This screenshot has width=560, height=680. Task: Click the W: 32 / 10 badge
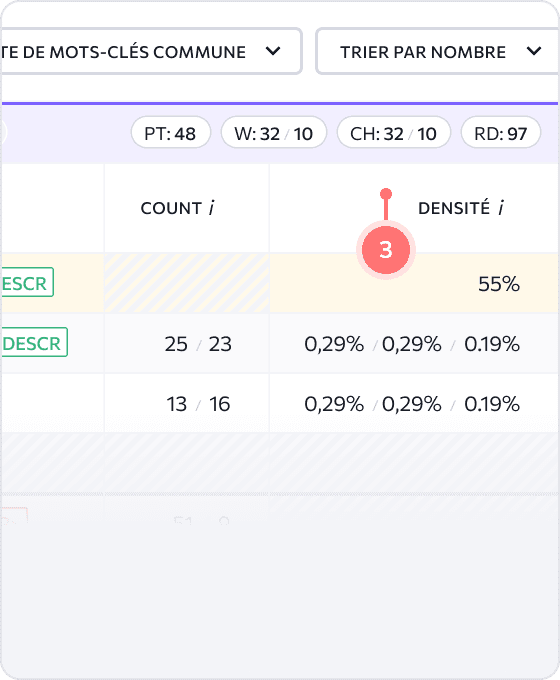click(273, 133)
